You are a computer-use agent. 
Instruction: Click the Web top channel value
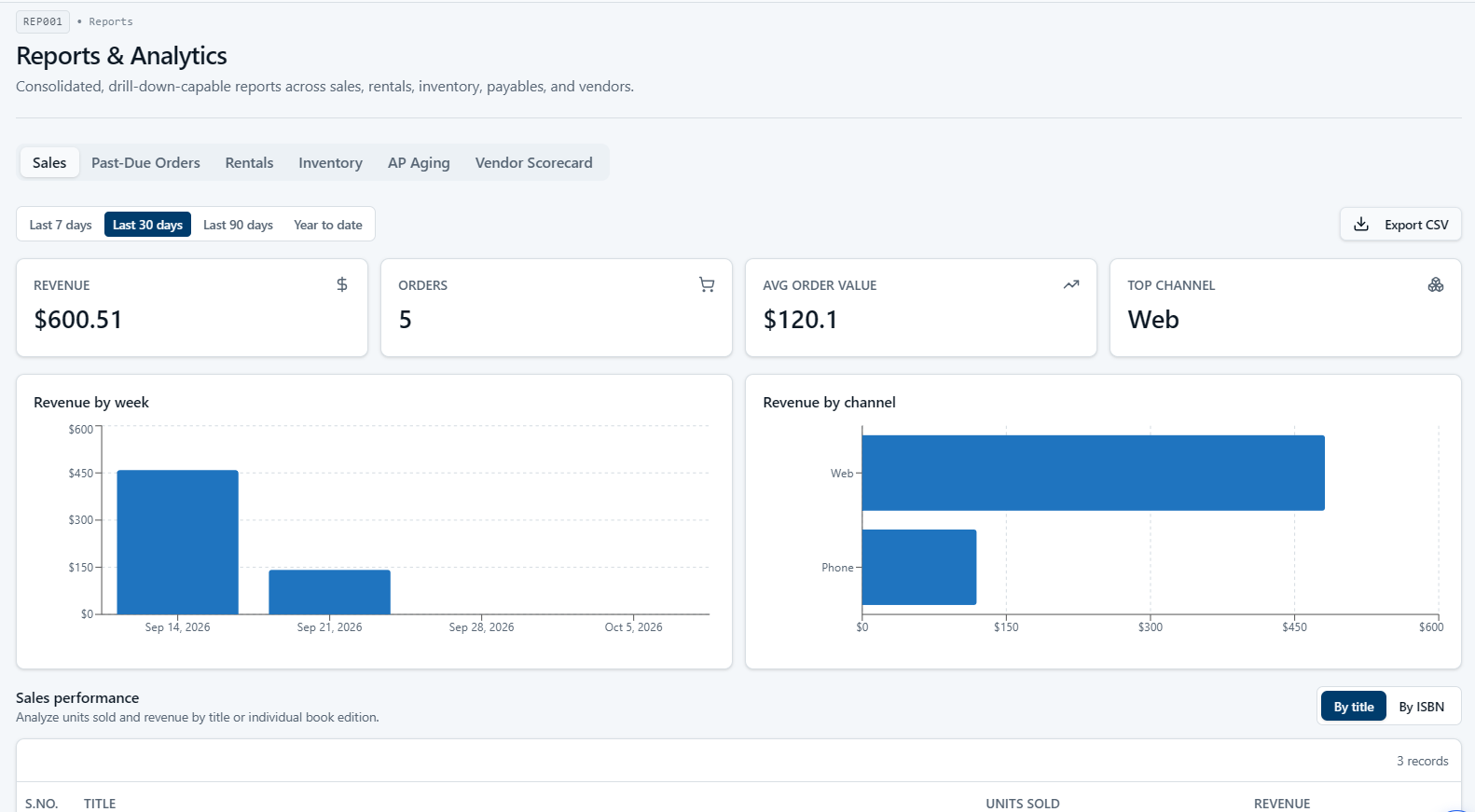[1153, 320]
